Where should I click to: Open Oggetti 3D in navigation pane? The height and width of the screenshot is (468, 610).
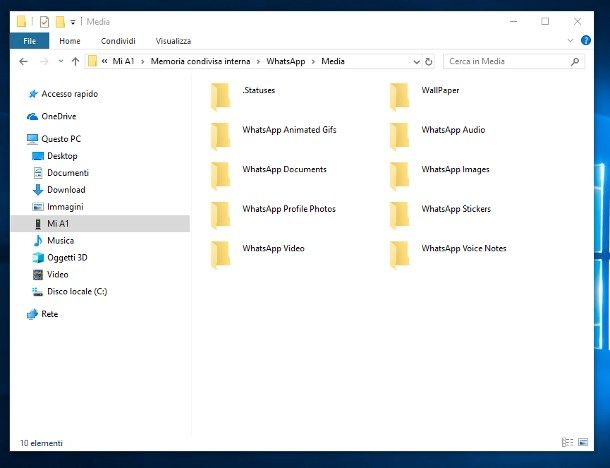tap(60, 258)
